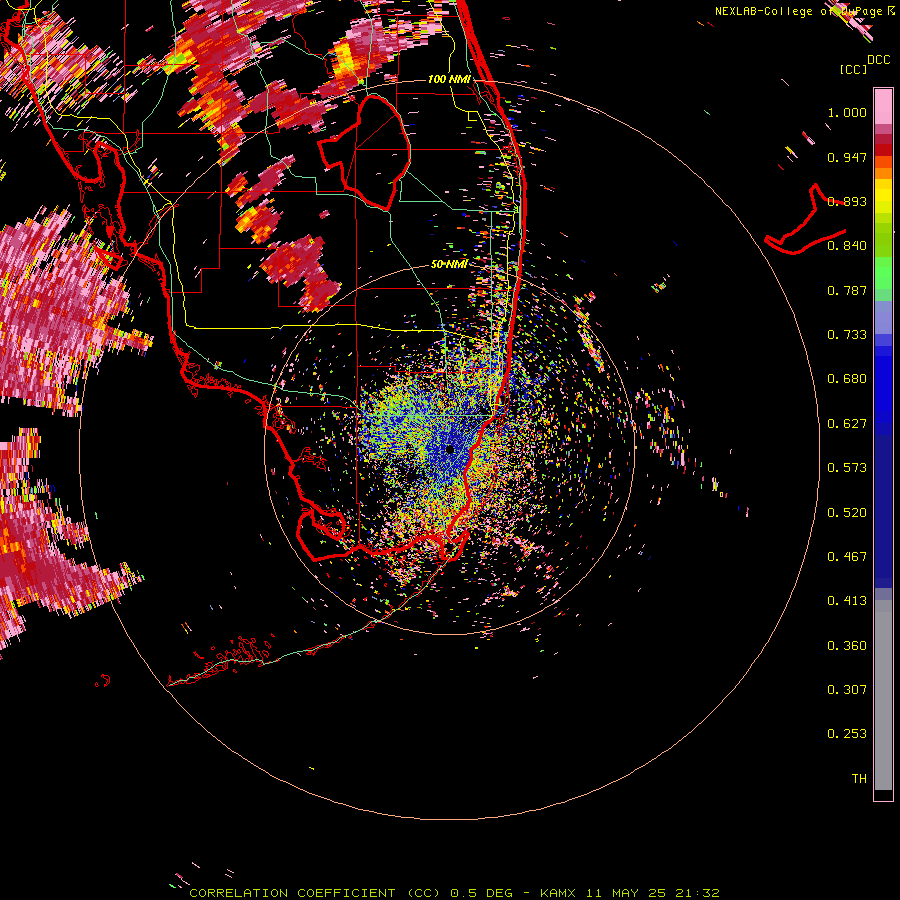Click the DCC label above the color scale
The height and width of the screenshot is (900, 900).
[x=878, y=60]
